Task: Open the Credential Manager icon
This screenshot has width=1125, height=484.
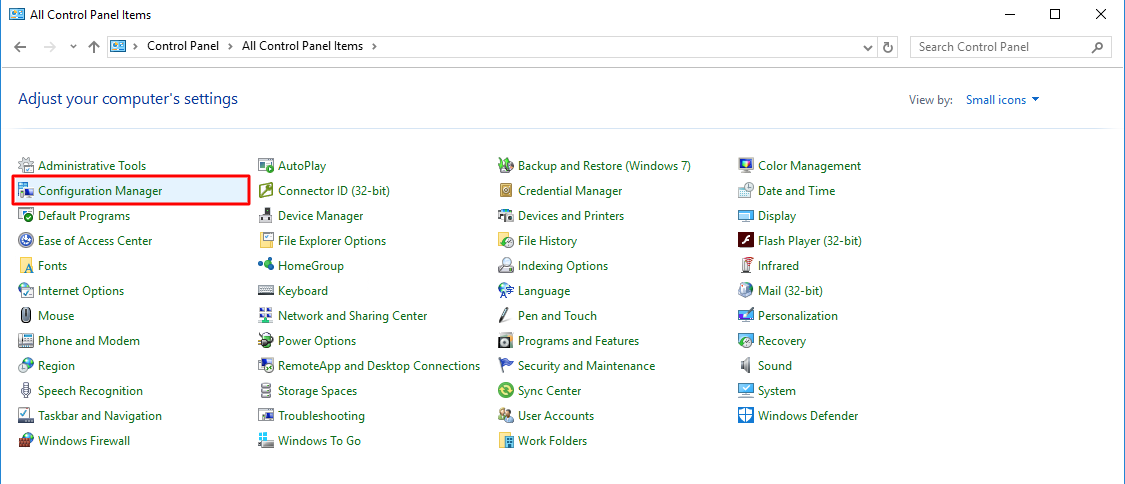Action: point(506,191)
